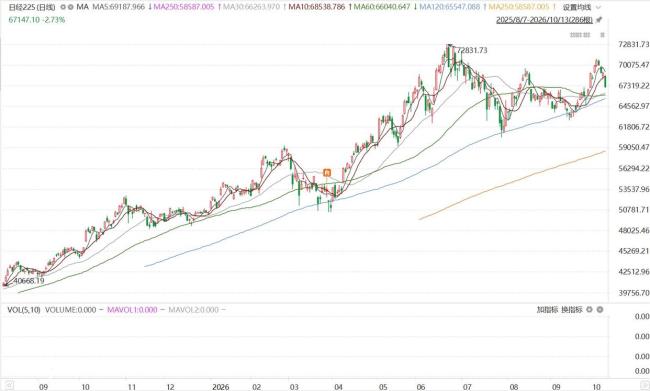650x391 pixels.
Task: Click the small icon above price axis
Action: pyautogui.click(x=603, y=35)
